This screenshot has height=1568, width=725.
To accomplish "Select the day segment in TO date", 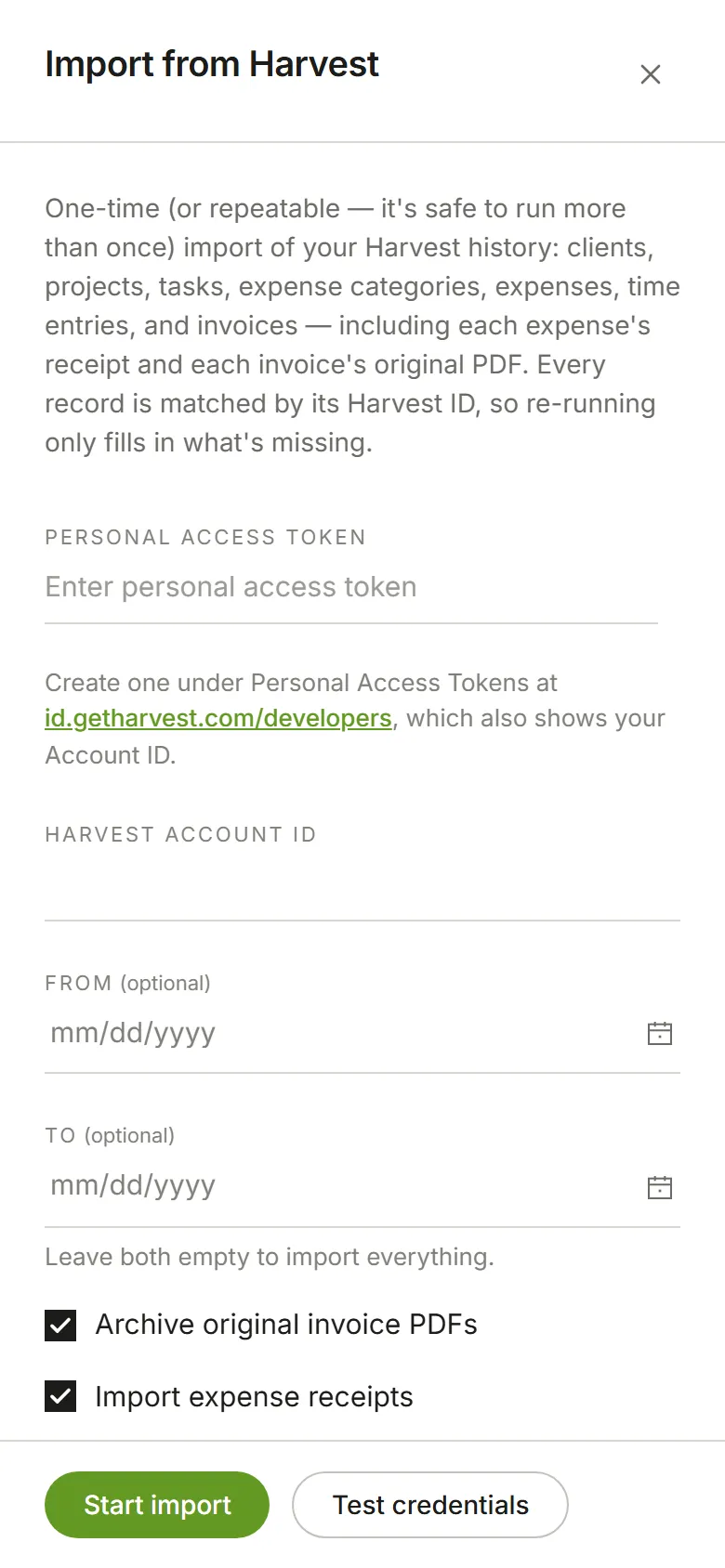I will click(x=125, y=1185).
